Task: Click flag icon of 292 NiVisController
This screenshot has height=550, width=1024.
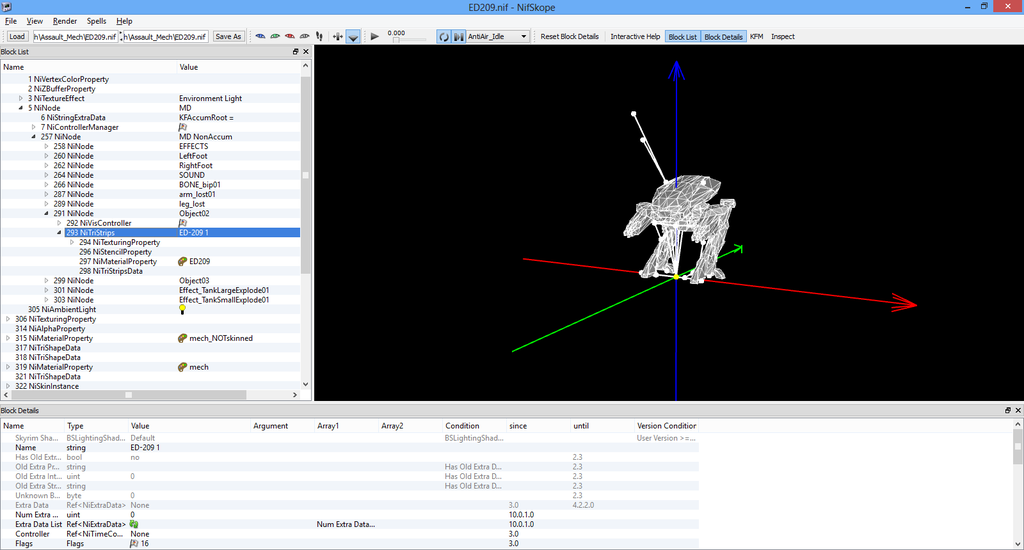Action: coord(183,223)
